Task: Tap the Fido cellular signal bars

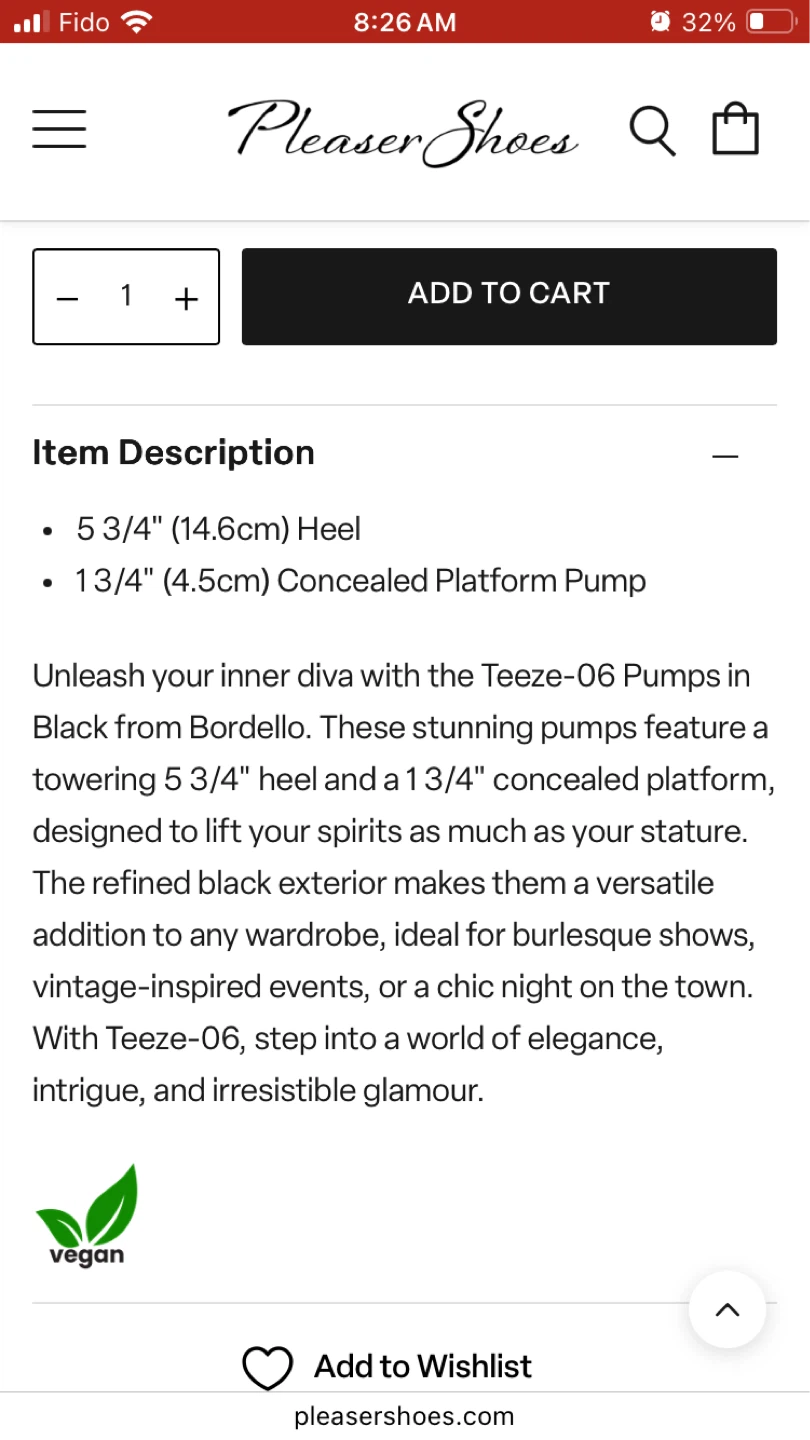Action: [31, 22]
